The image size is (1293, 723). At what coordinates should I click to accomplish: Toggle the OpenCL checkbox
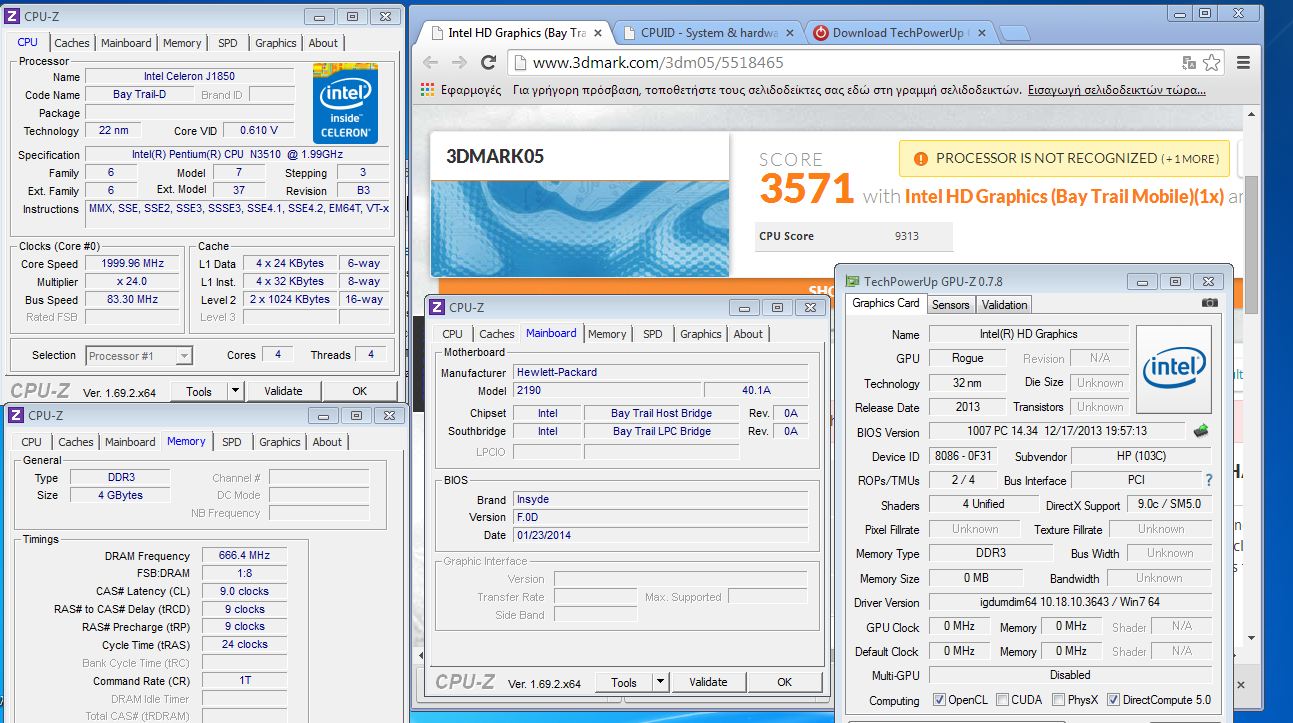pos(939,700)
